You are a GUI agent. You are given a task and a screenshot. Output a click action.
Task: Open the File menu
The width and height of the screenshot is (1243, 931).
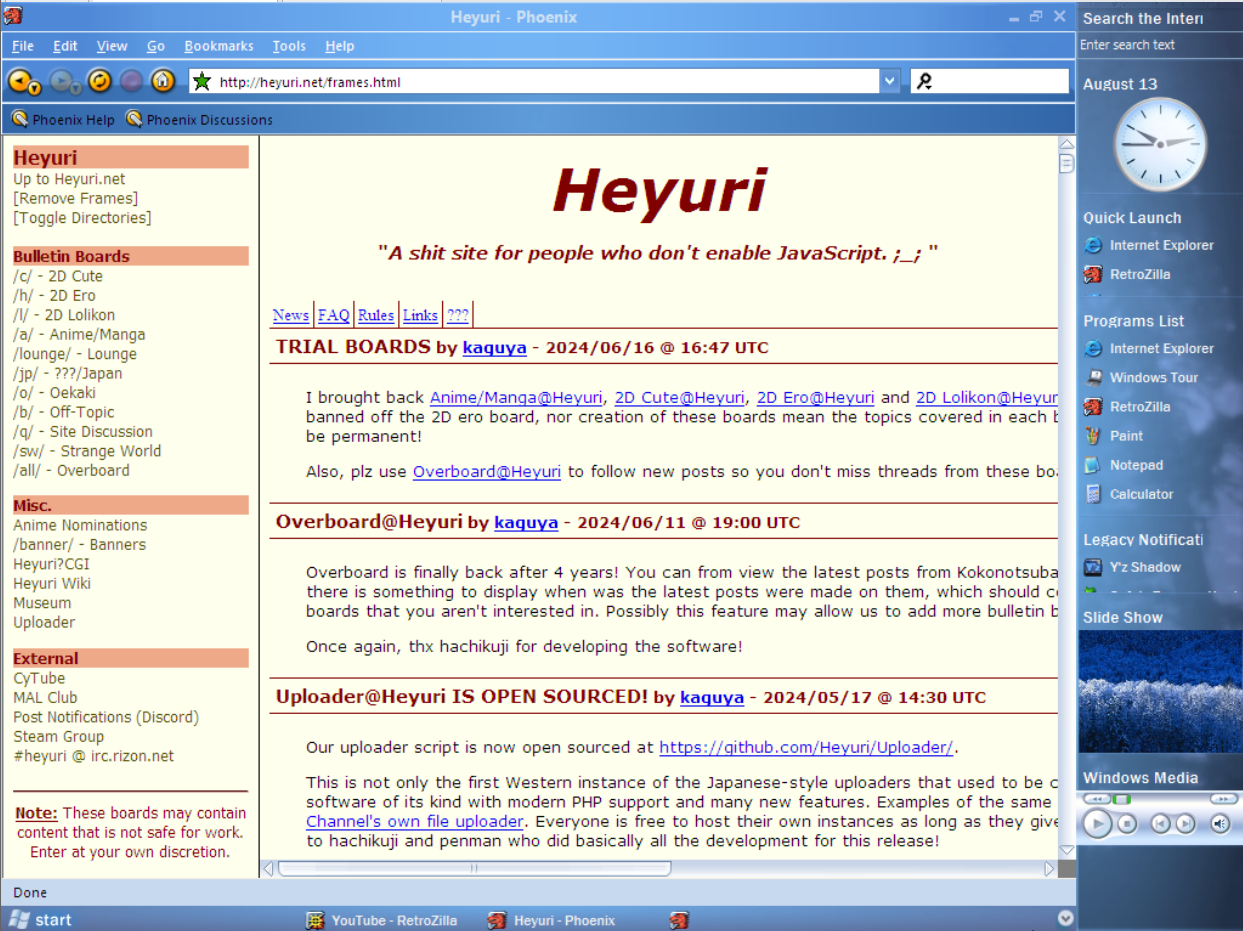click(x=23, y=46)
